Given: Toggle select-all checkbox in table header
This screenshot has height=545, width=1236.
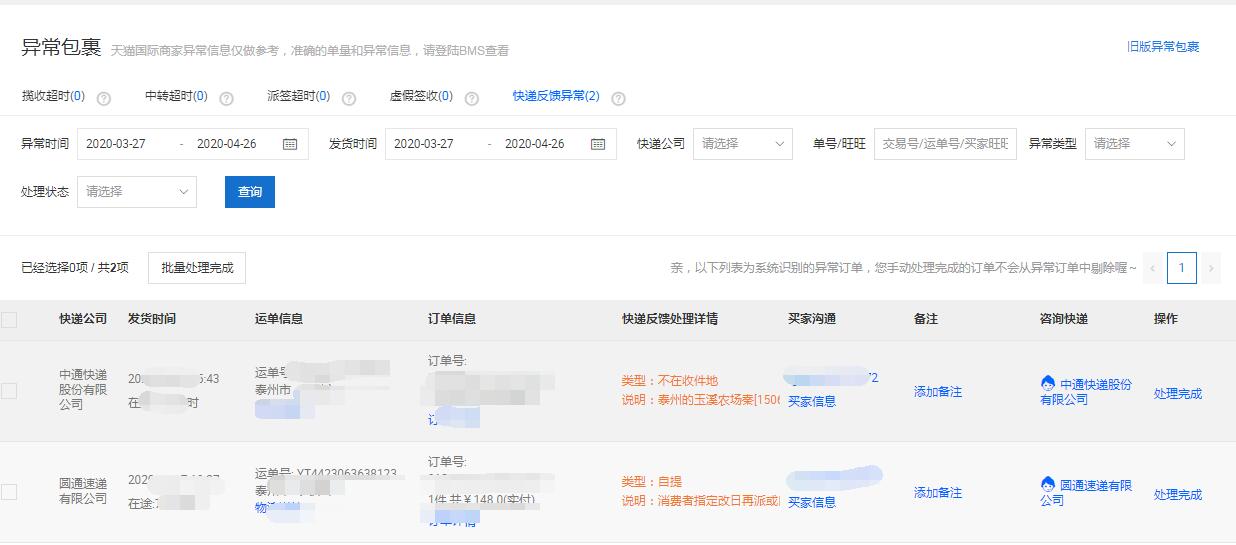Looking at the screenshot, I should tap(9, 320).
